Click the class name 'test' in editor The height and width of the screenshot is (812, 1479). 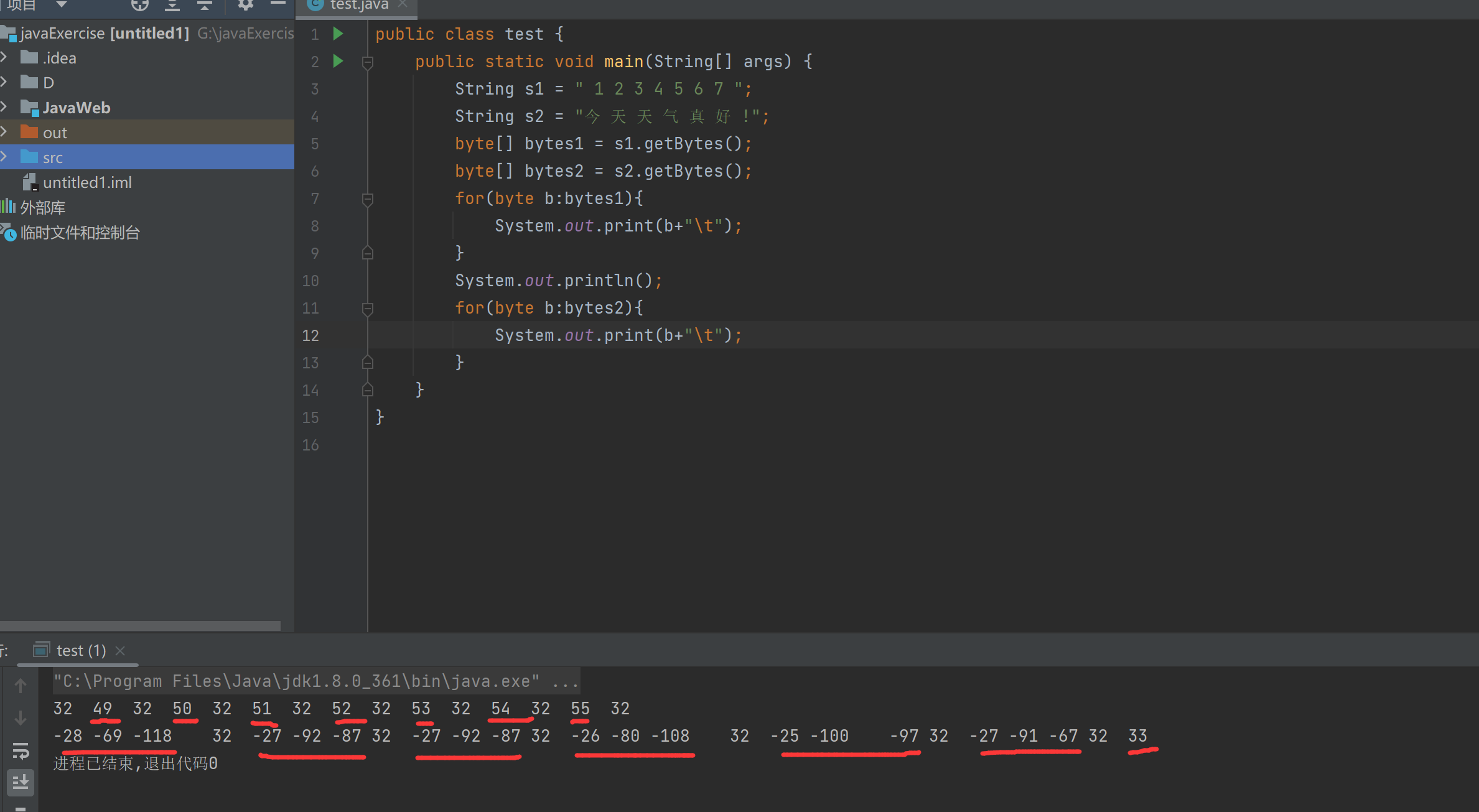(524, 34)
